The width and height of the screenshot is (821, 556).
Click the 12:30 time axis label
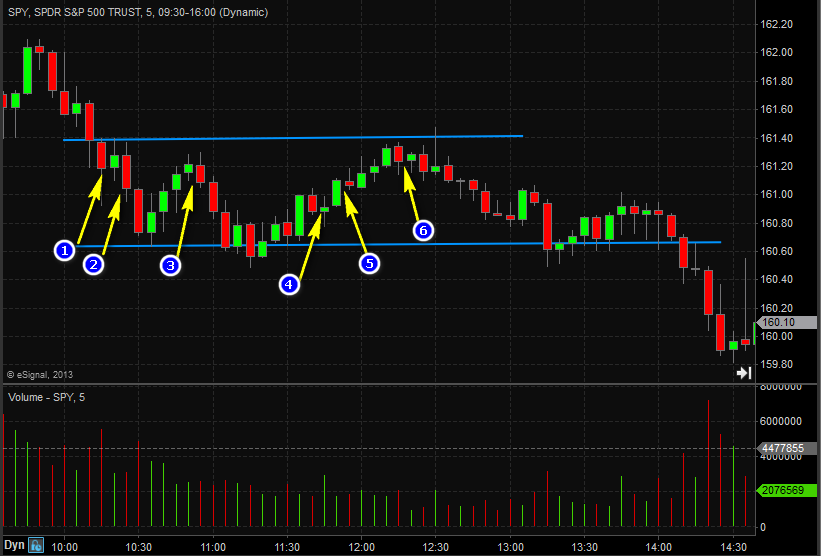point(435,547)
